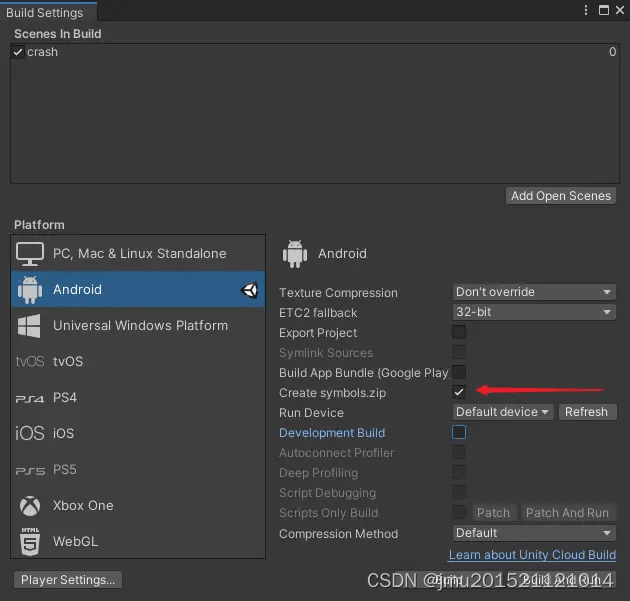630x601 pixels.
Task: Select the tvOS platform
Action: tap(138, 361)
